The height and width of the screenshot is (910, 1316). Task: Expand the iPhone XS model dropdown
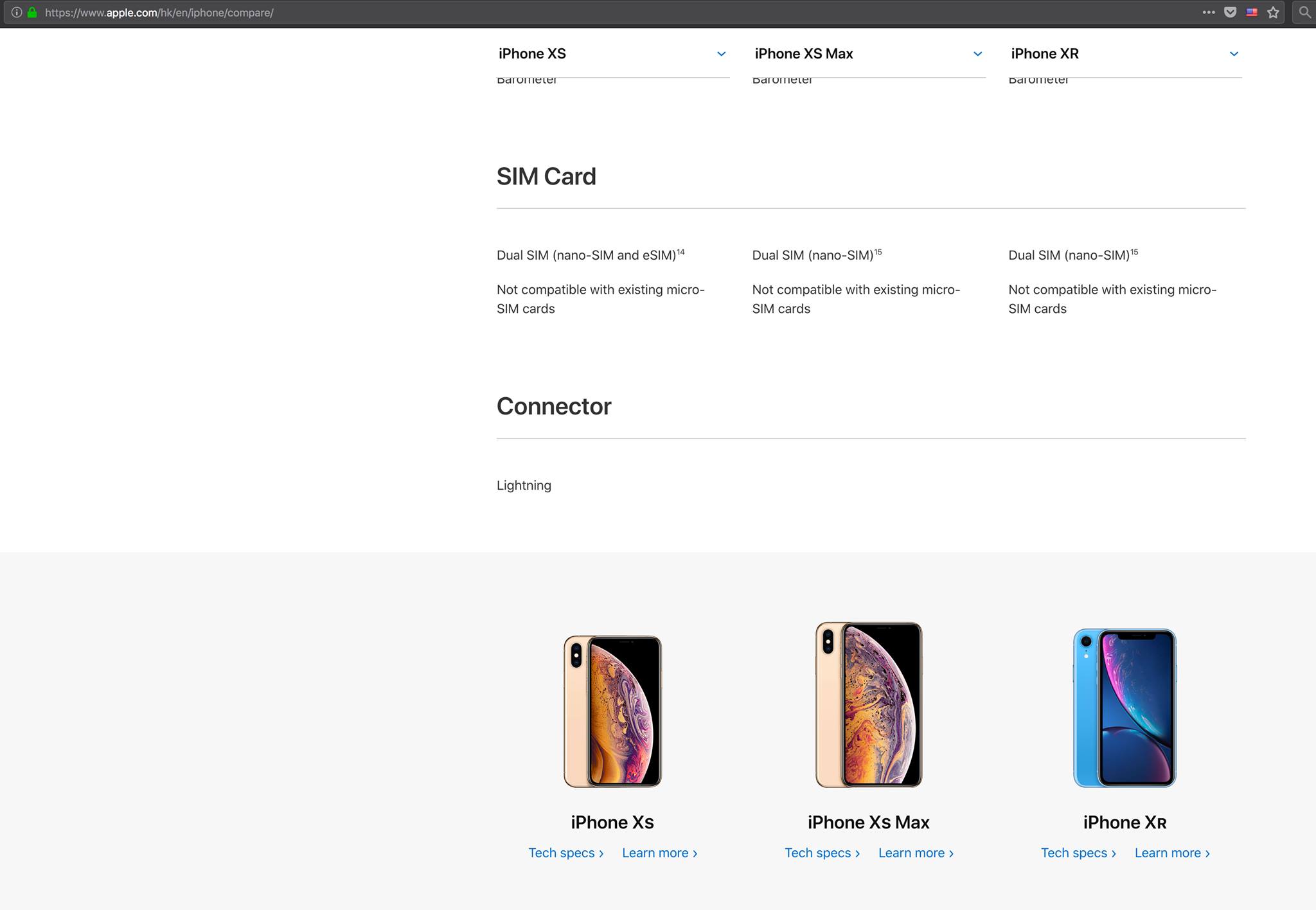(721, 54)
